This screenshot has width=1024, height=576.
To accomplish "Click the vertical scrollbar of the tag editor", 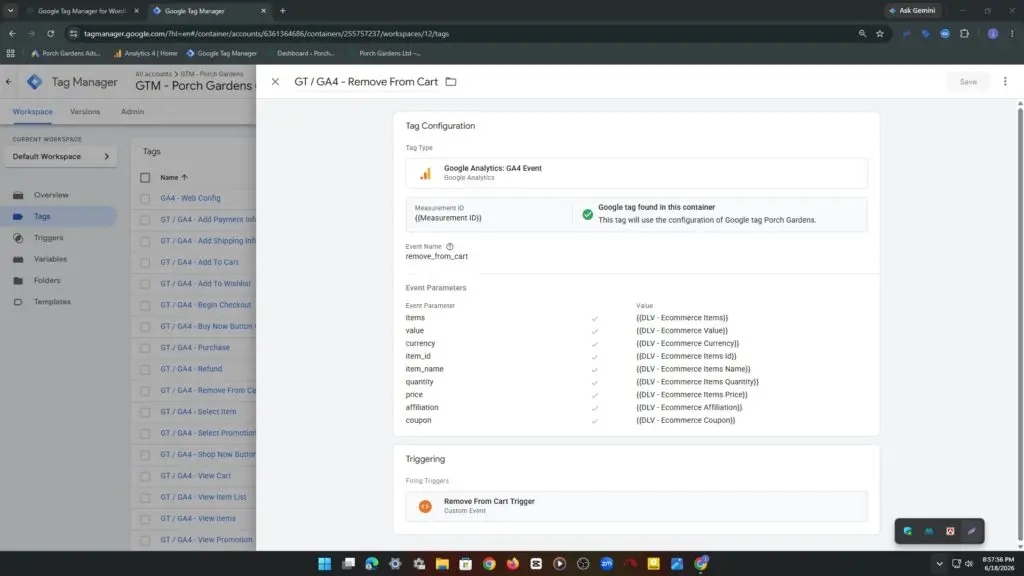I will click(1019, 323).
